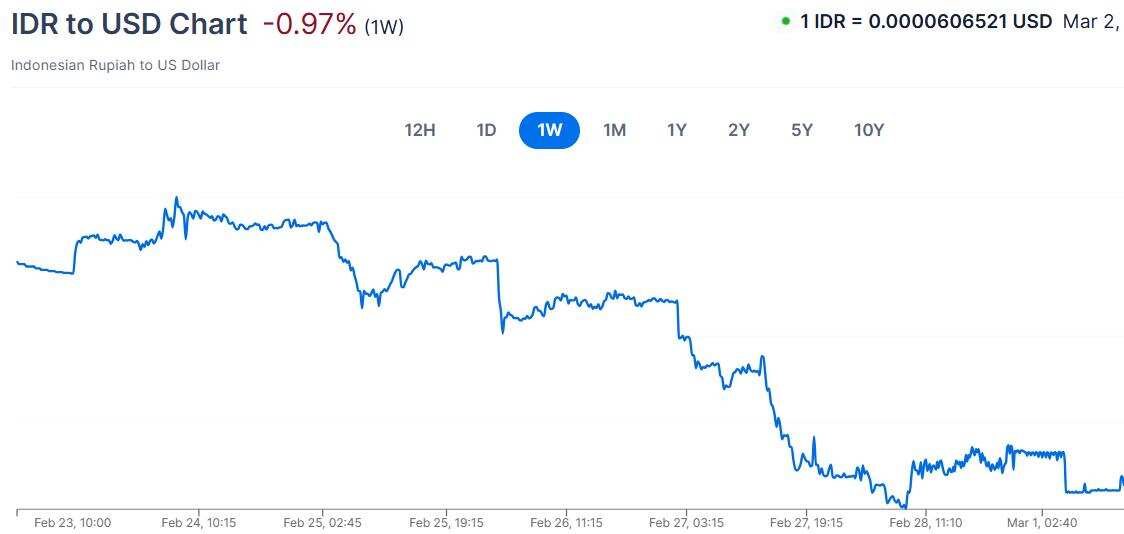1124x534 pixels.
Task: Click the green live status dot
Action: click(786, 20)
